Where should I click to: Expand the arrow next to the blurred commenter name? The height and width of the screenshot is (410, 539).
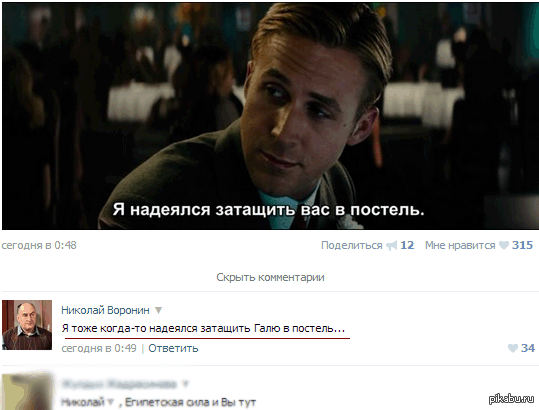click(x=185, y=383)
